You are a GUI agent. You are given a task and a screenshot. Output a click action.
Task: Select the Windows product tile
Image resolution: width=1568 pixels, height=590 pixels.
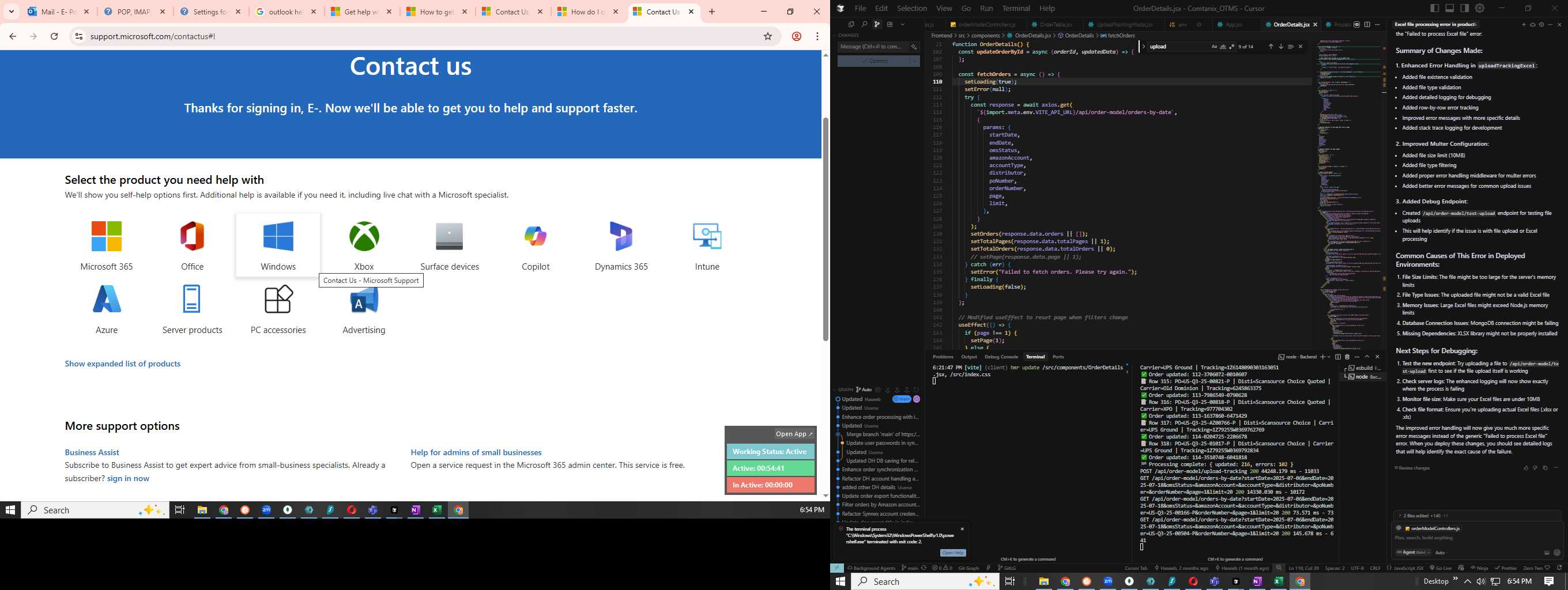pos(278,244)
